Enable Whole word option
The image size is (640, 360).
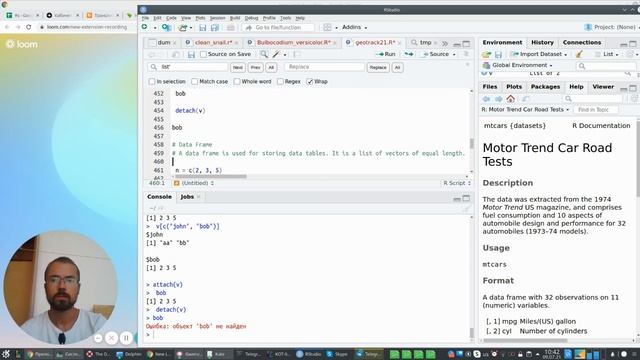pos(237,82)
